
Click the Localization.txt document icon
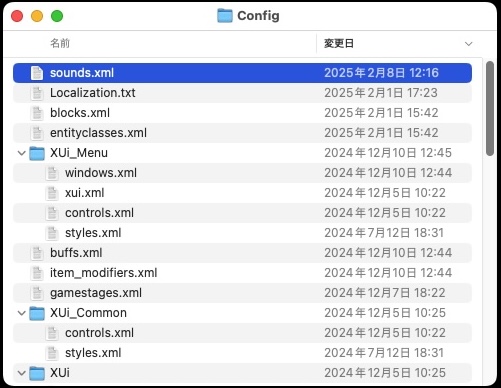pos(37,93)
